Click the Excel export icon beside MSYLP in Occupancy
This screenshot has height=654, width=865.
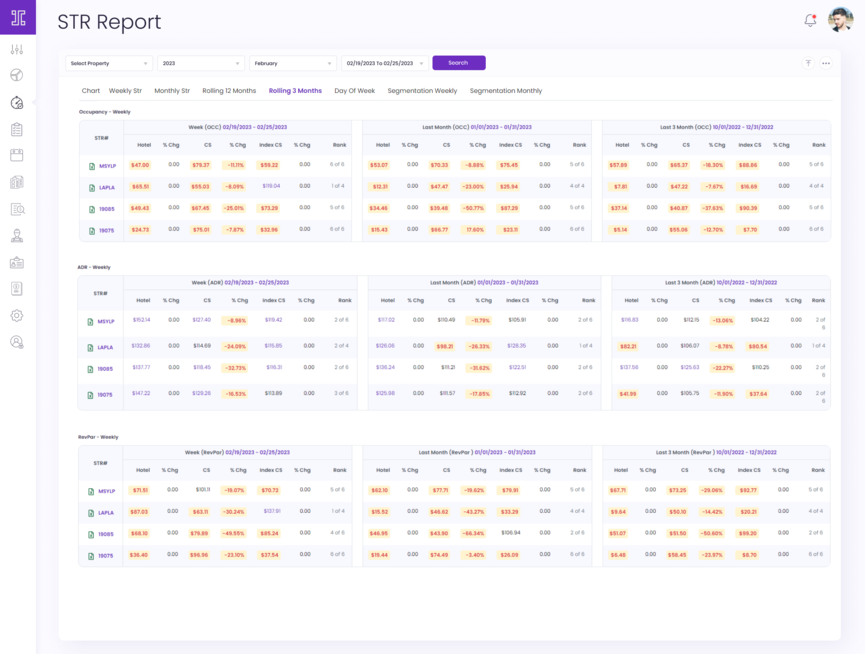click(x=92, y=166)
